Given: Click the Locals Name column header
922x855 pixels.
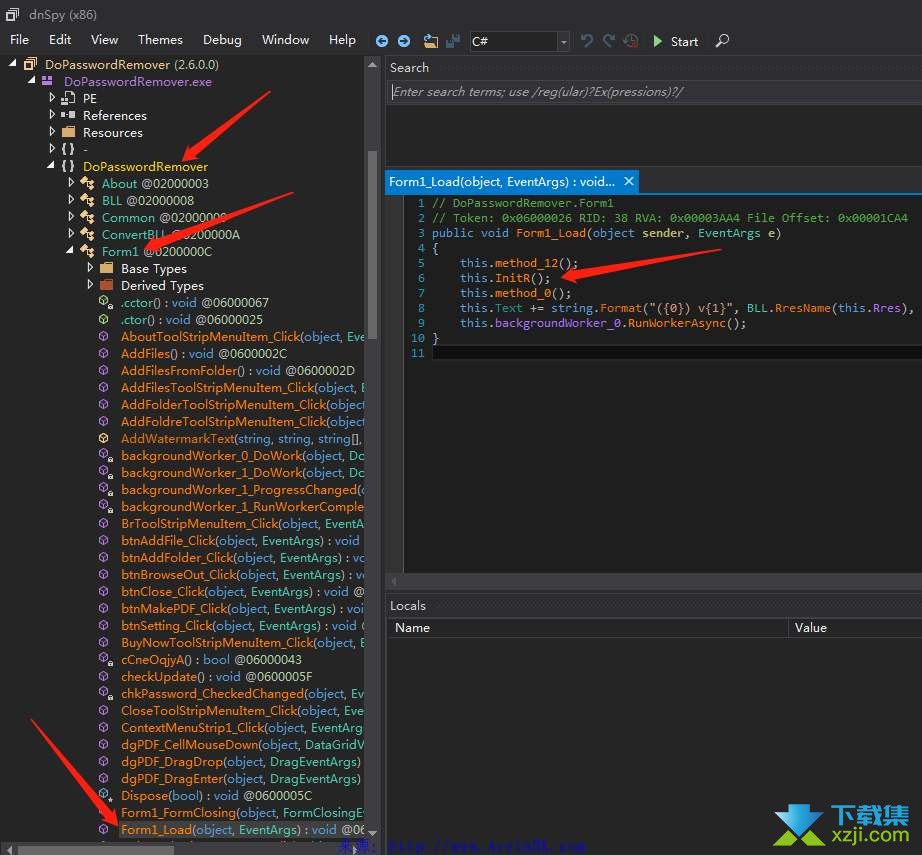Looking at the screenshot, I should tap(412, 628).
